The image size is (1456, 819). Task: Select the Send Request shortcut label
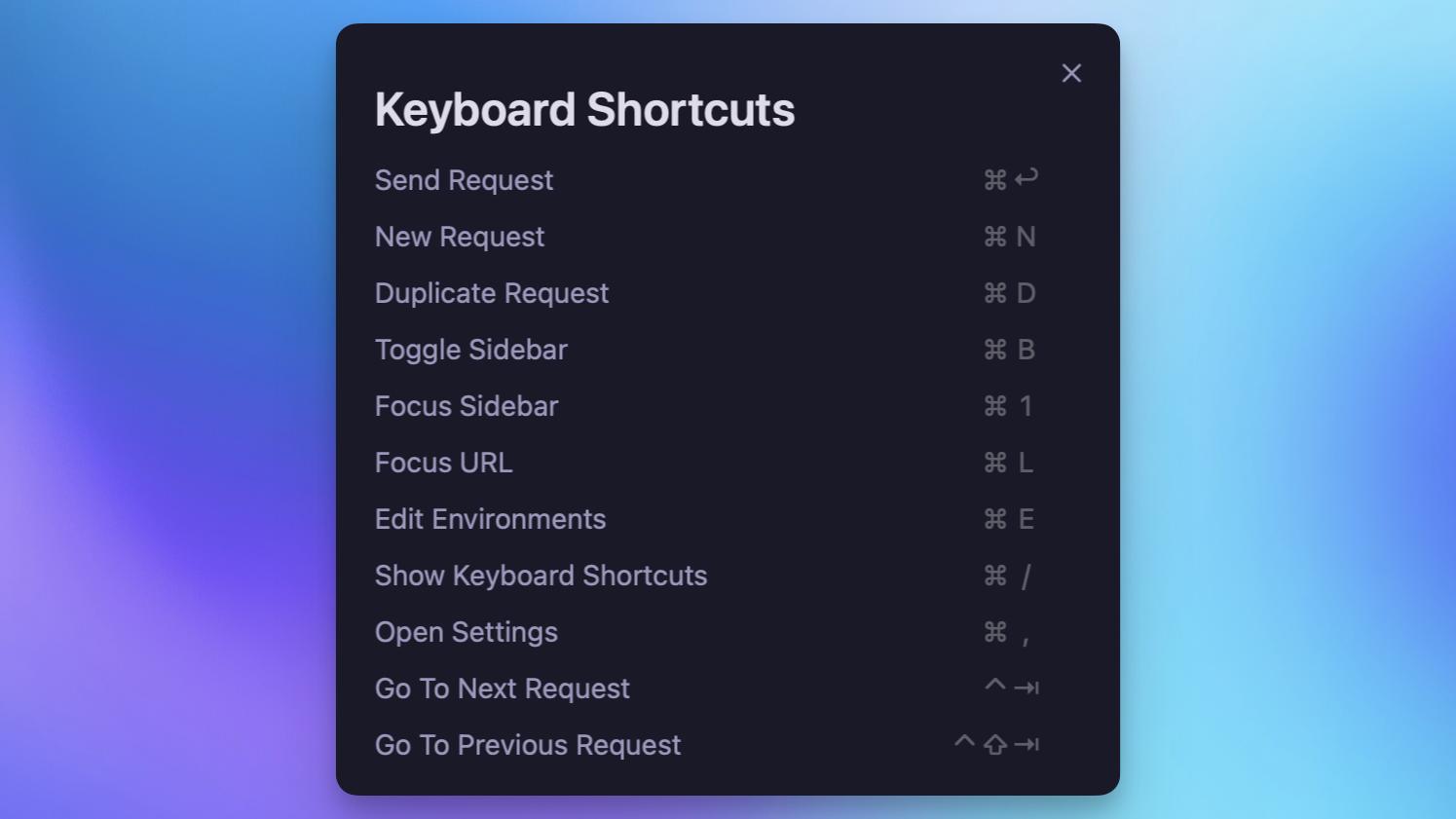464,180
